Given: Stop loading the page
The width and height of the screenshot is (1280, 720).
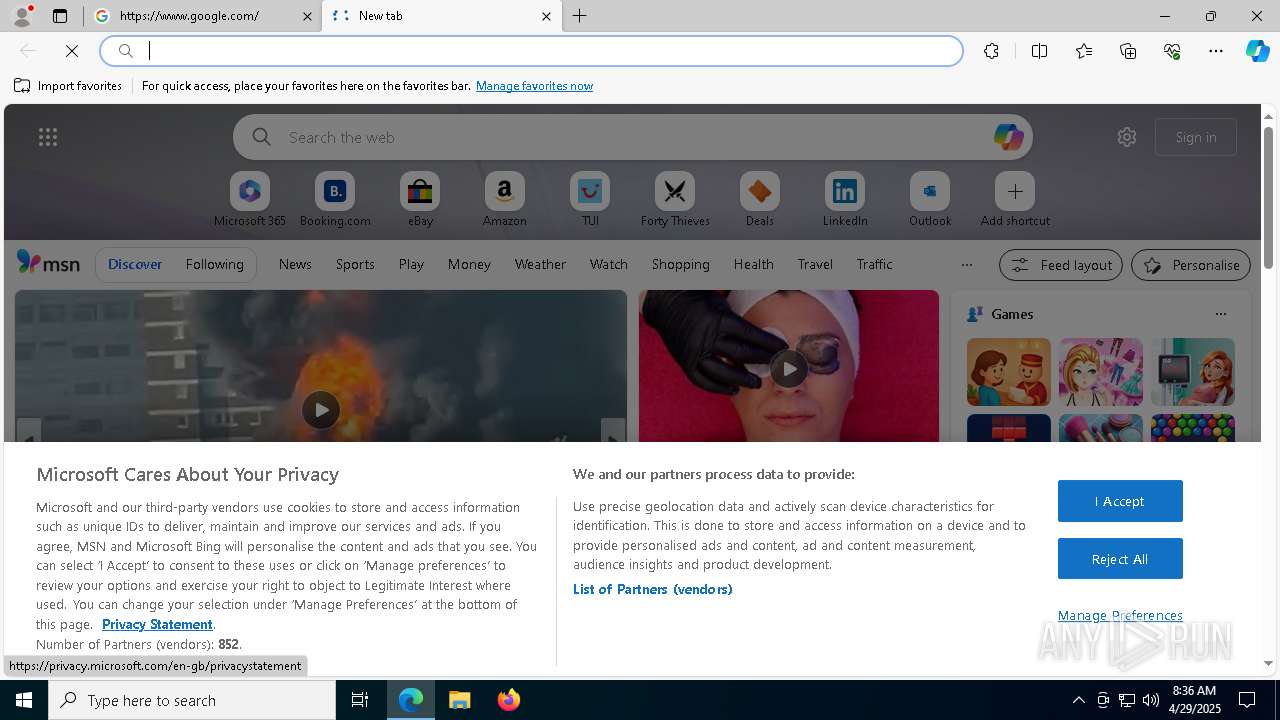Looking at the screenshot, I should pos(72,51).
